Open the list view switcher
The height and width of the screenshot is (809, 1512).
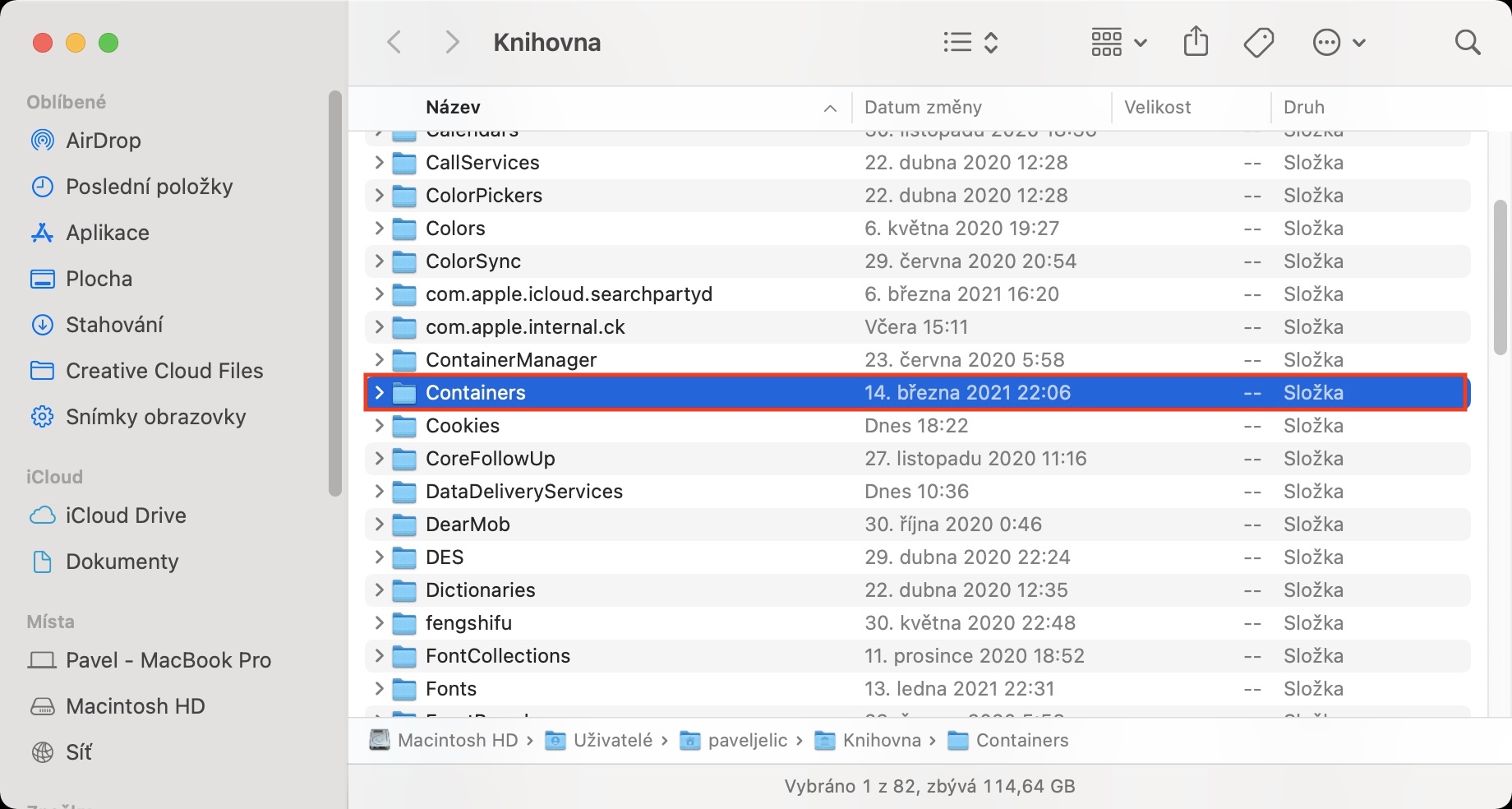tap(970, 42)
